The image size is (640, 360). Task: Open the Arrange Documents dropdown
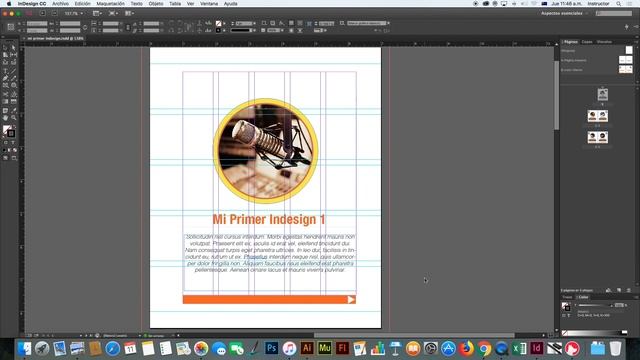[129, 13]
